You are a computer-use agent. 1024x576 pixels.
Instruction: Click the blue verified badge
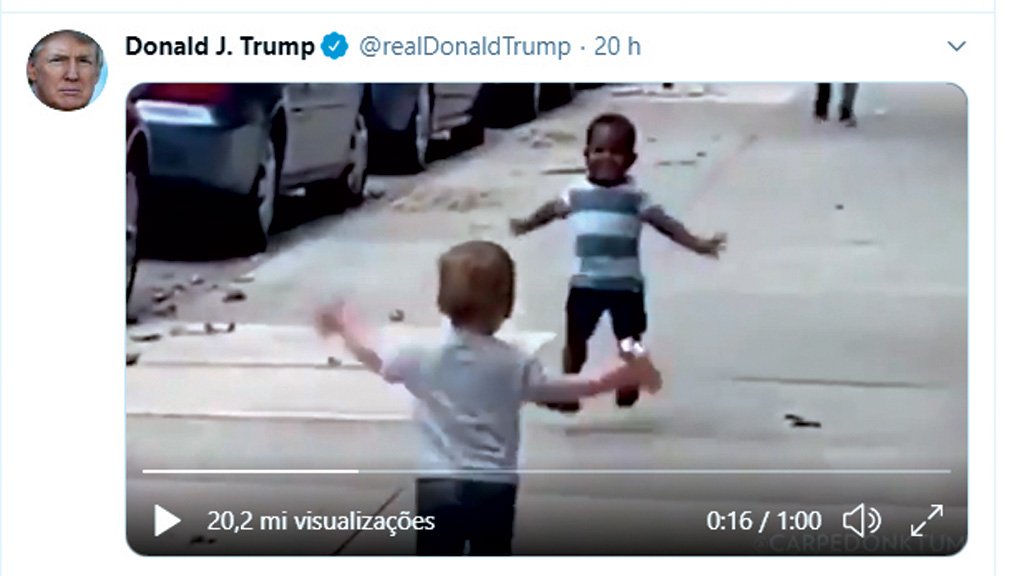pos(335,46)
